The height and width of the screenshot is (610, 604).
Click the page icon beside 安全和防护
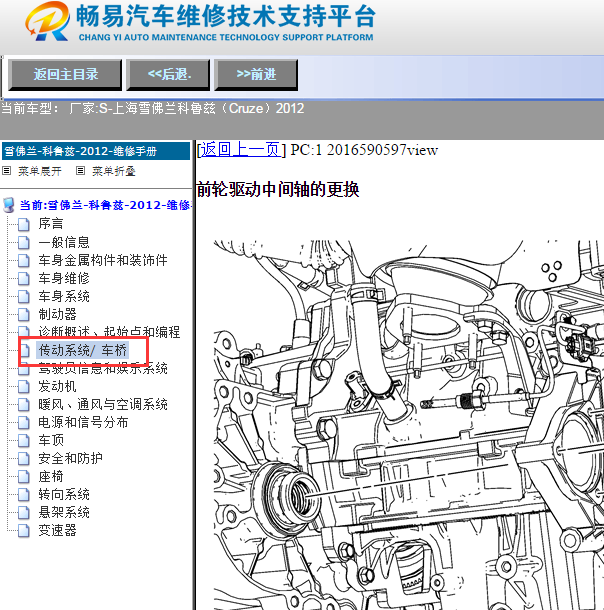click(x=24, y=459)
